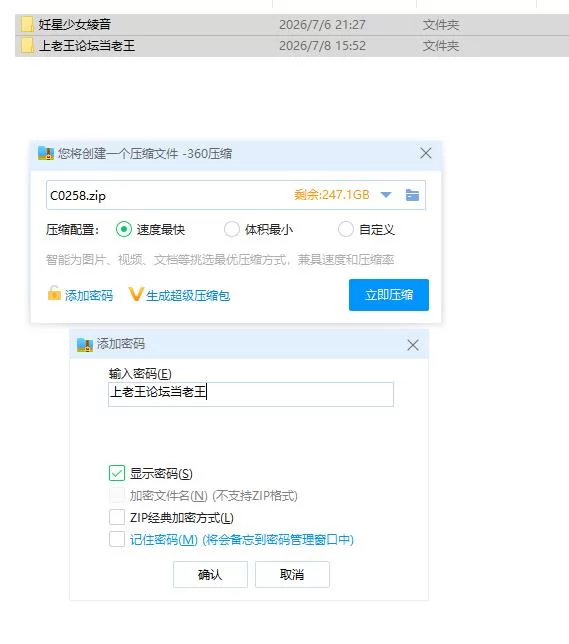Select the 妊星少女绫音 folder icon
Image resolution: width=569 pixels, height=644 pixels.
pos(27,25)
